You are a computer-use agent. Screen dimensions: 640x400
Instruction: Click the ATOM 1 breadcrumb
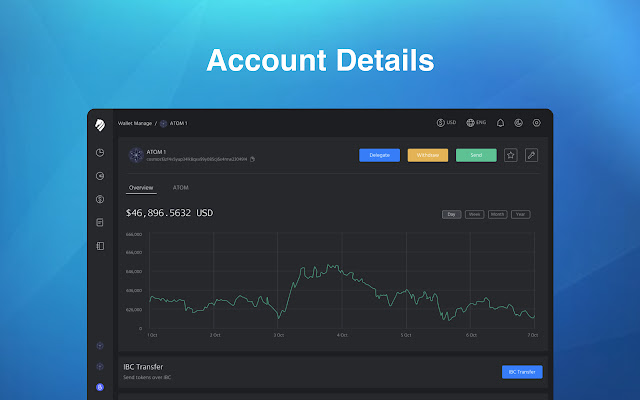coord(174,123)
